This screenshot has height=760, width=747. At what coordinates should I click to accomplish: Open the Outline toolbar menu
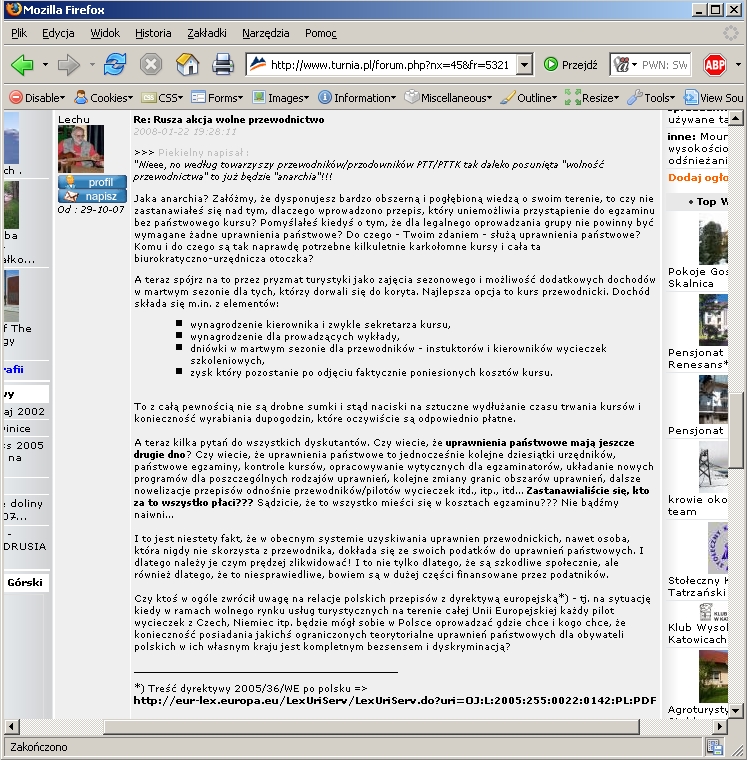(x=529, y=98)
